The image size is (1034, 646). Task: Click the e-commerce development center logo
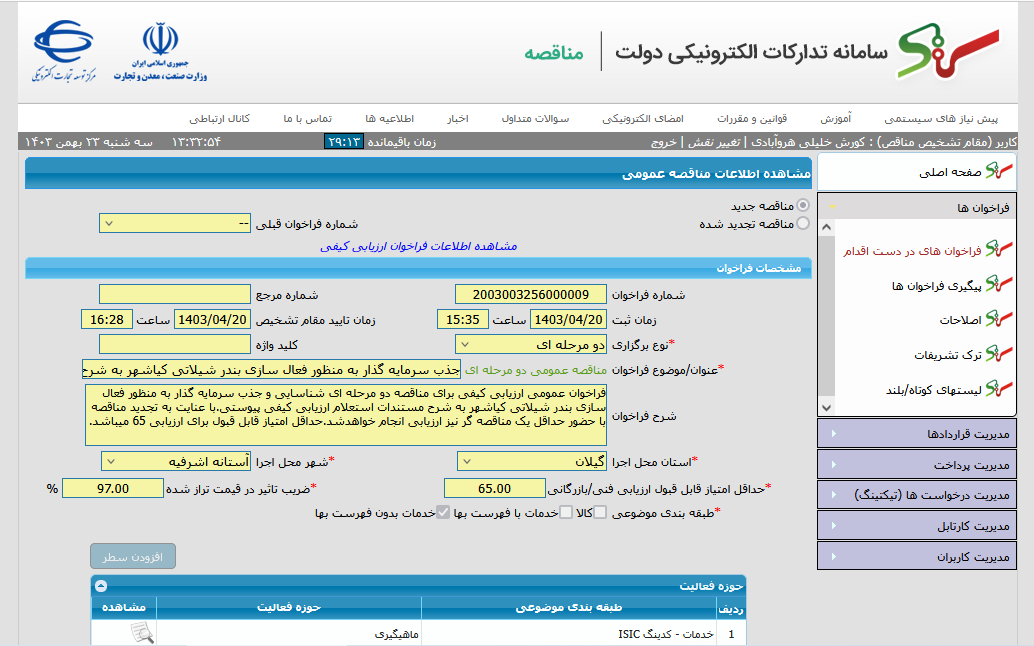[64, 51]
